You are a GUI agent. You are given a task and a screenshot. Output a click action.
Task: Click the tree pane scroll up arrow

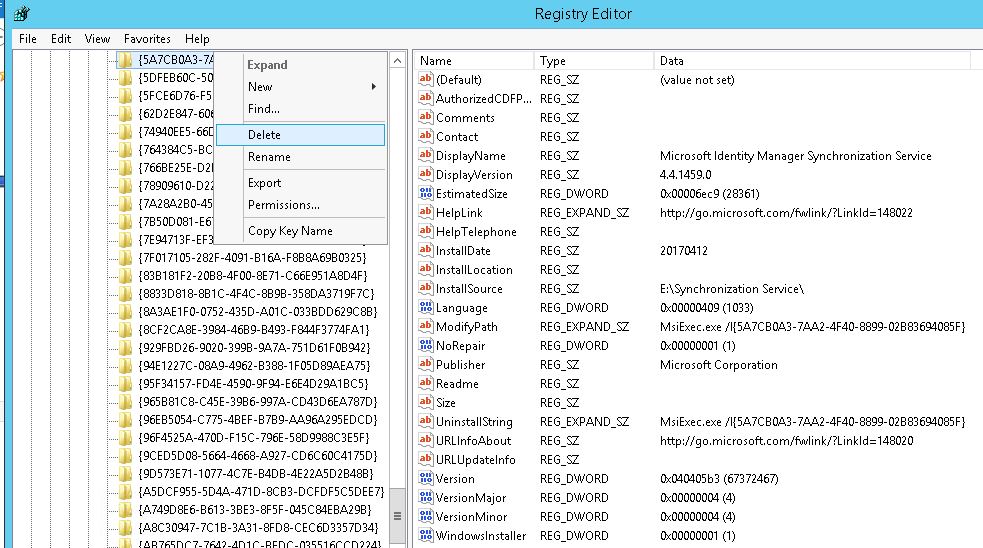397,61
